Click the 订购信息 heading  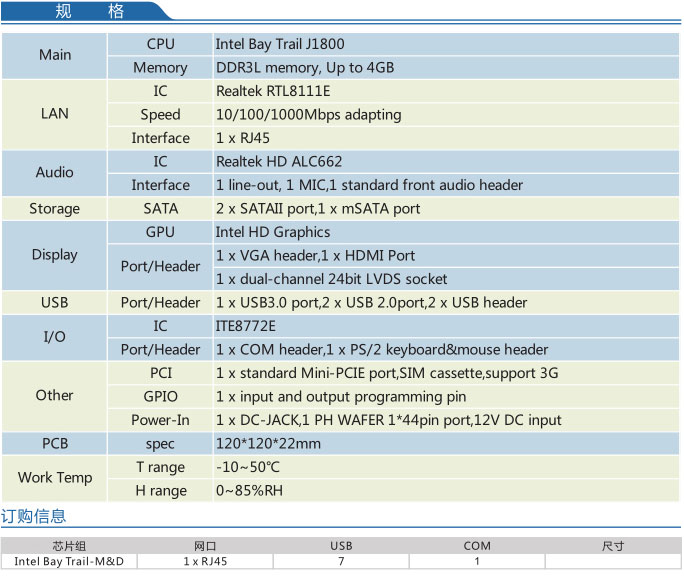click(x=34, y=516)
